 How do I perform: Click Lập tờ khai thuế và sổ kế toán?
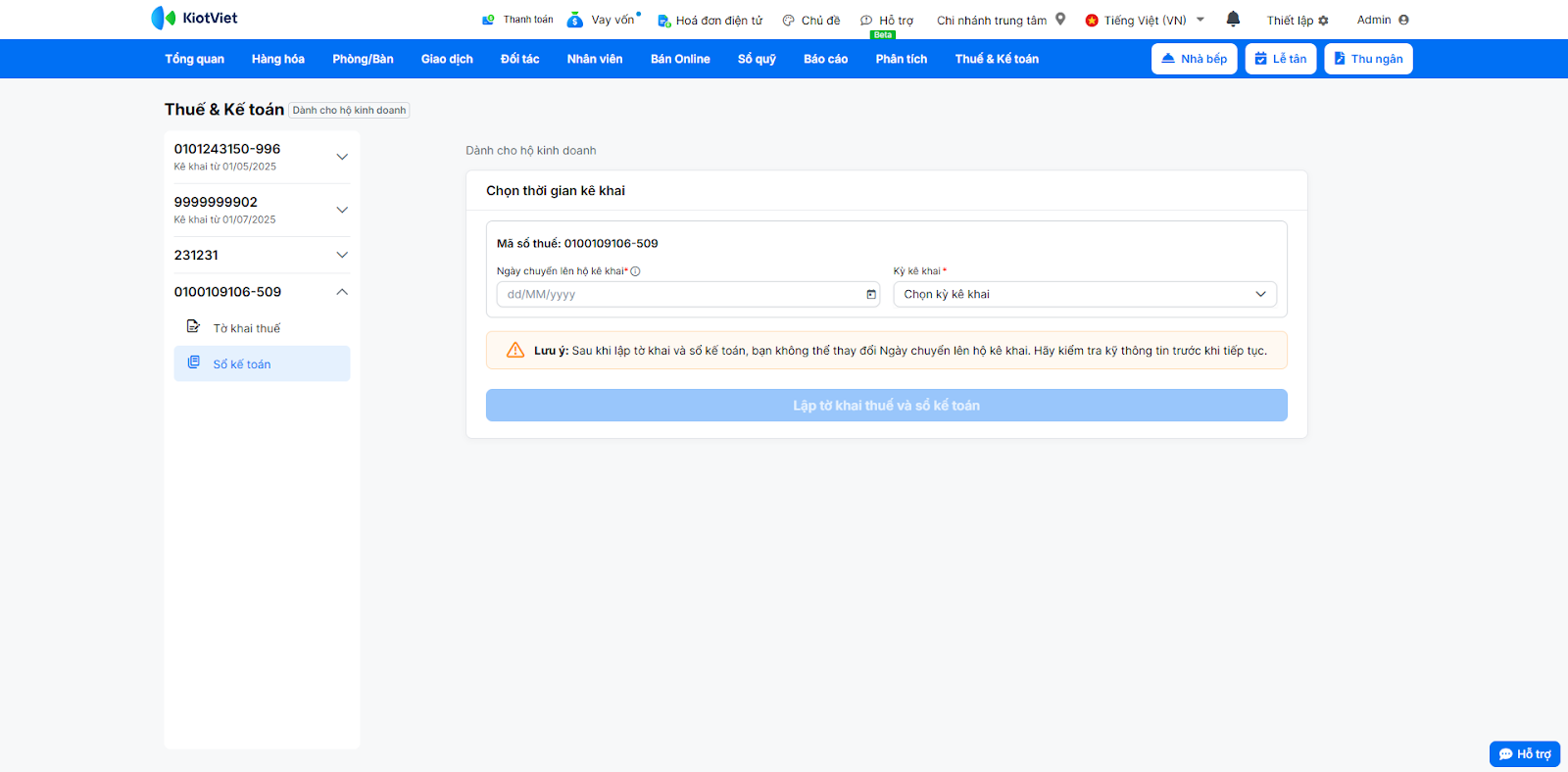coord(887,406)
